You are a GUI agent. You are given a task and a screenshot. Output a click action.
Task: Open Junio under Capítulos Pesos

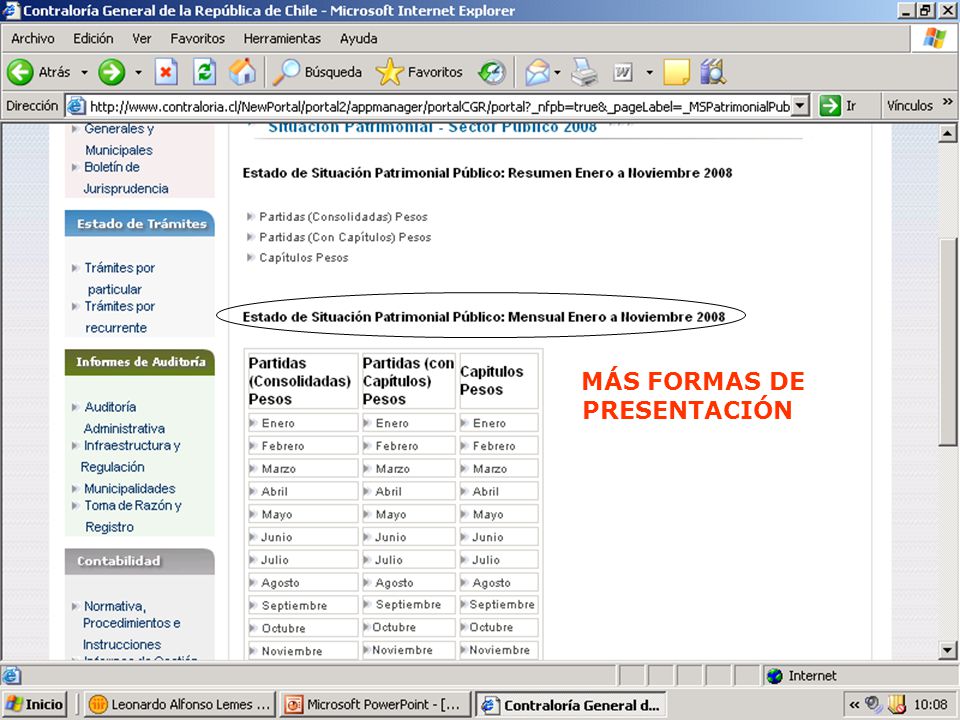pos(487,537)
